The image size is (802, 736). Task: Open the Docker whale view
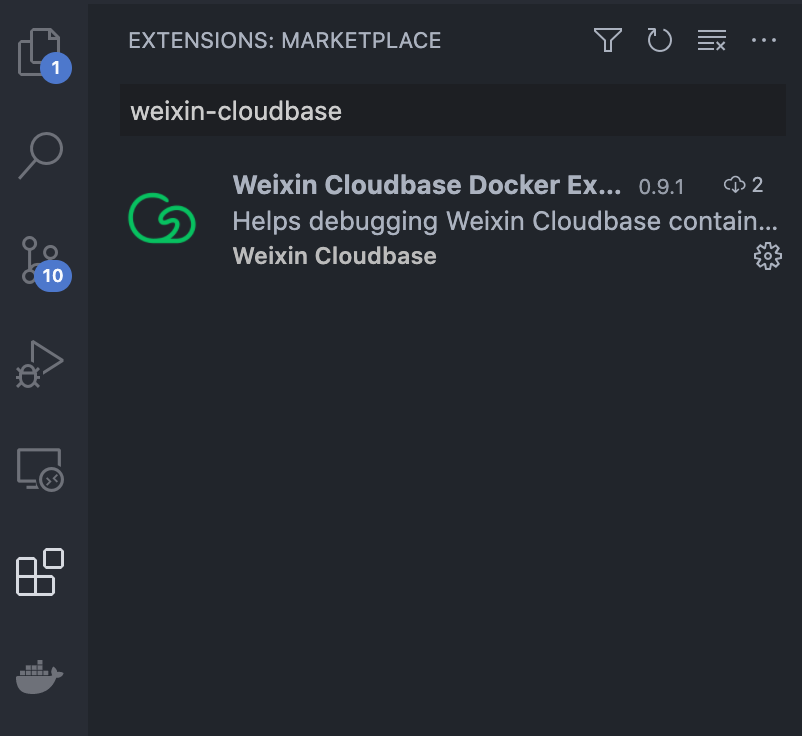40,677
